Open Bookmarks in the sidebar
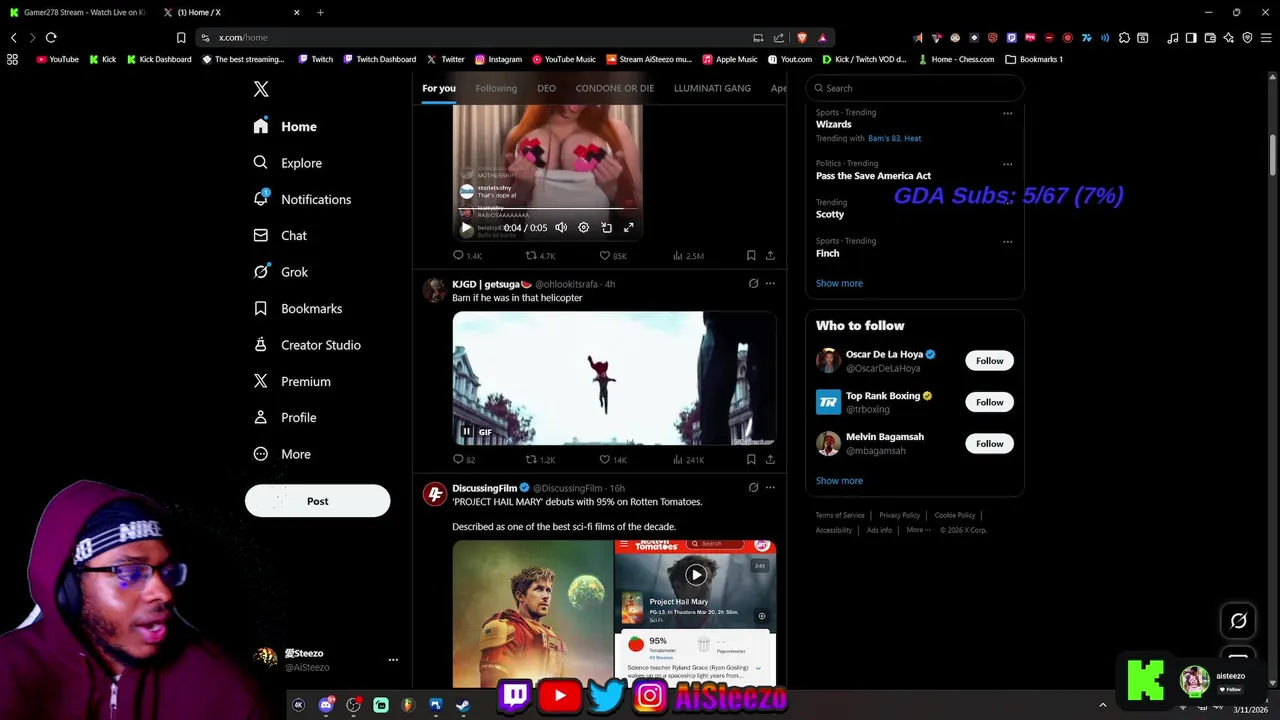This screenshot has width=1280, height=720. [x=297, y=309]
